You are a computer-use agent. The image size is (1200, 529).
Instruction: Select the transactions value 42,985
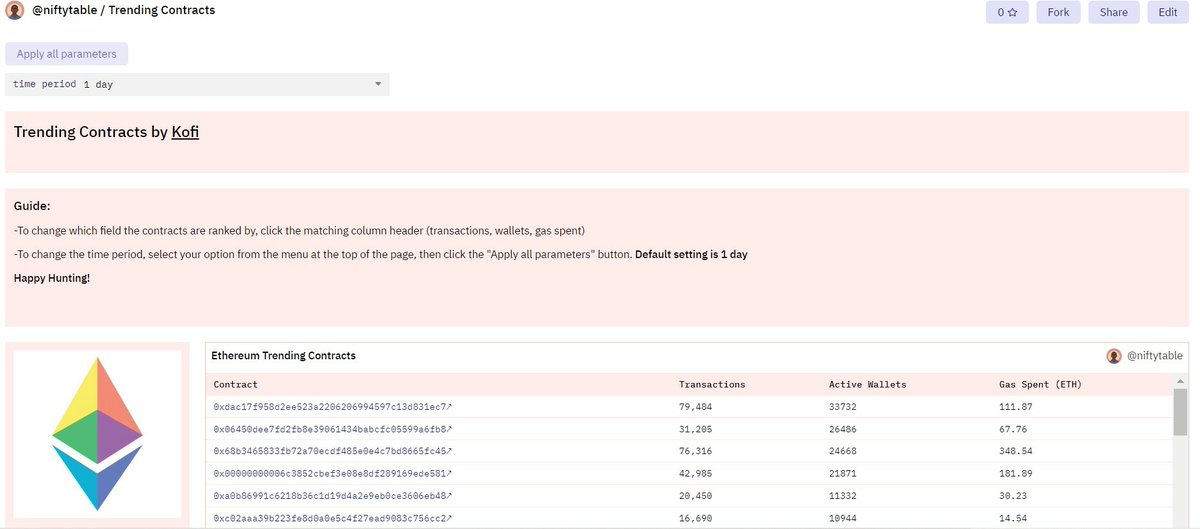point(696,473)
